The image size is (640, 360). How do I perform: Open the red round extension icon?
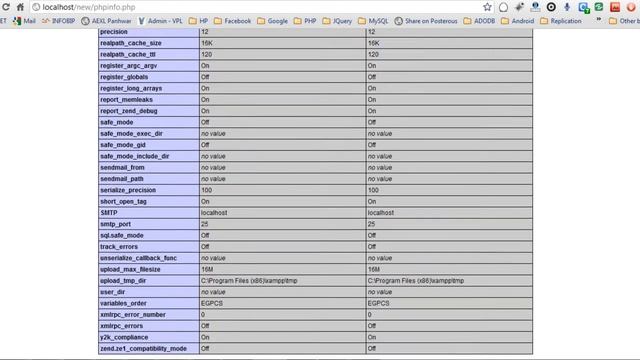click(631, 7)
